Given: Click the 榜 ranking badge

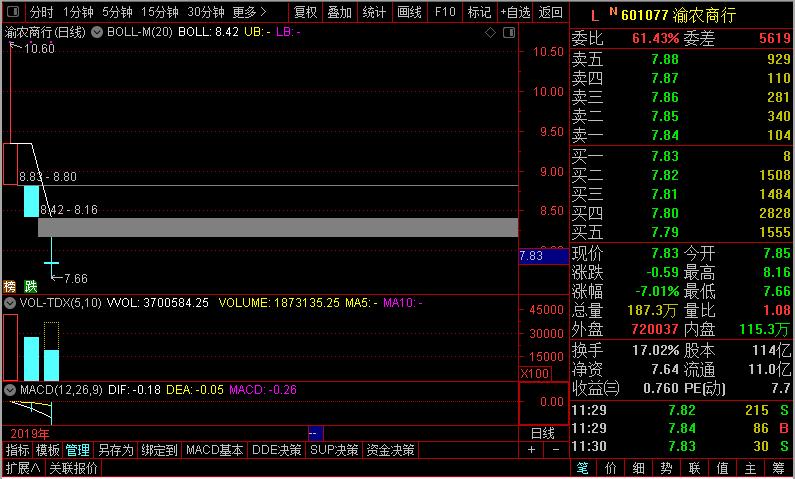Looking at the screenshot, I should [x=10, y=286].
